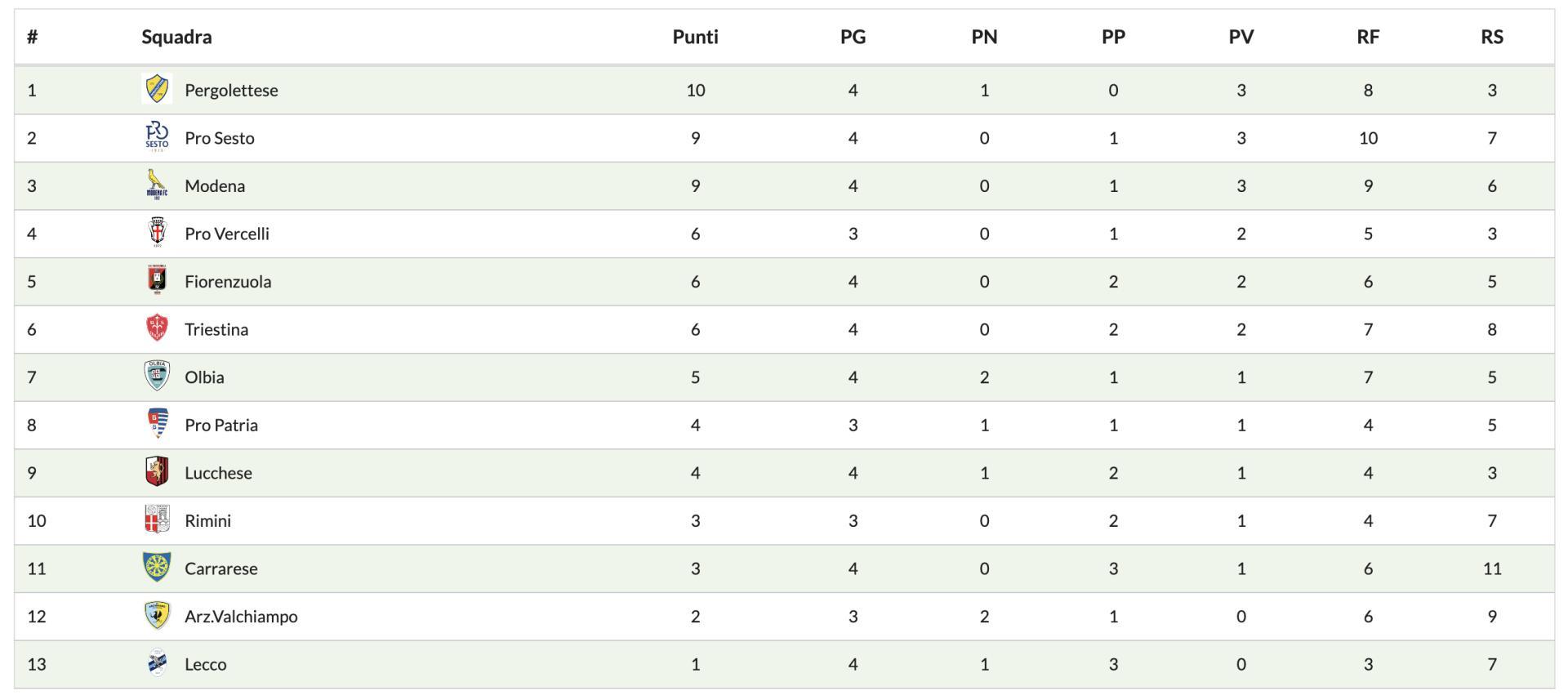1568x700 pixels.
Task: Click the PG column header
Action: pos(853,37)
